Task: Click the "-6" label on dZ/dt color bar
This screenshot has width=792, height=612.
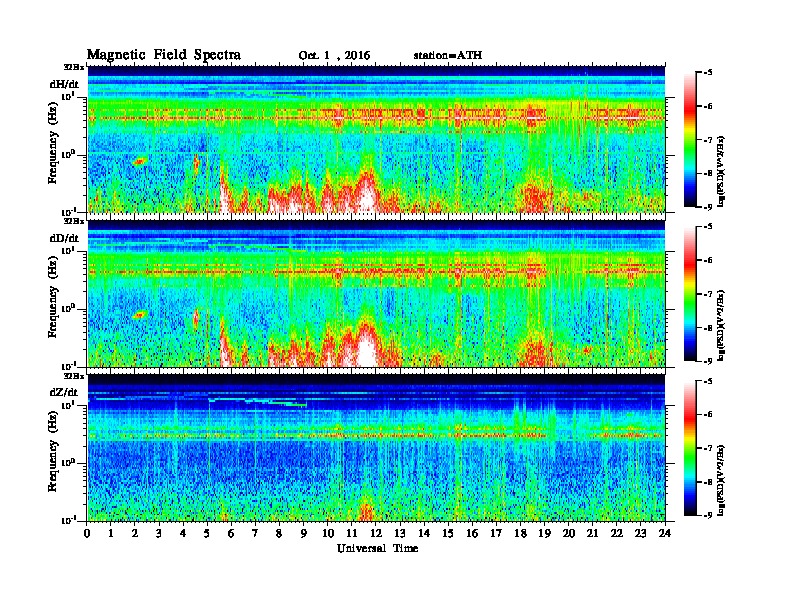Action: [x=708, y=415]
